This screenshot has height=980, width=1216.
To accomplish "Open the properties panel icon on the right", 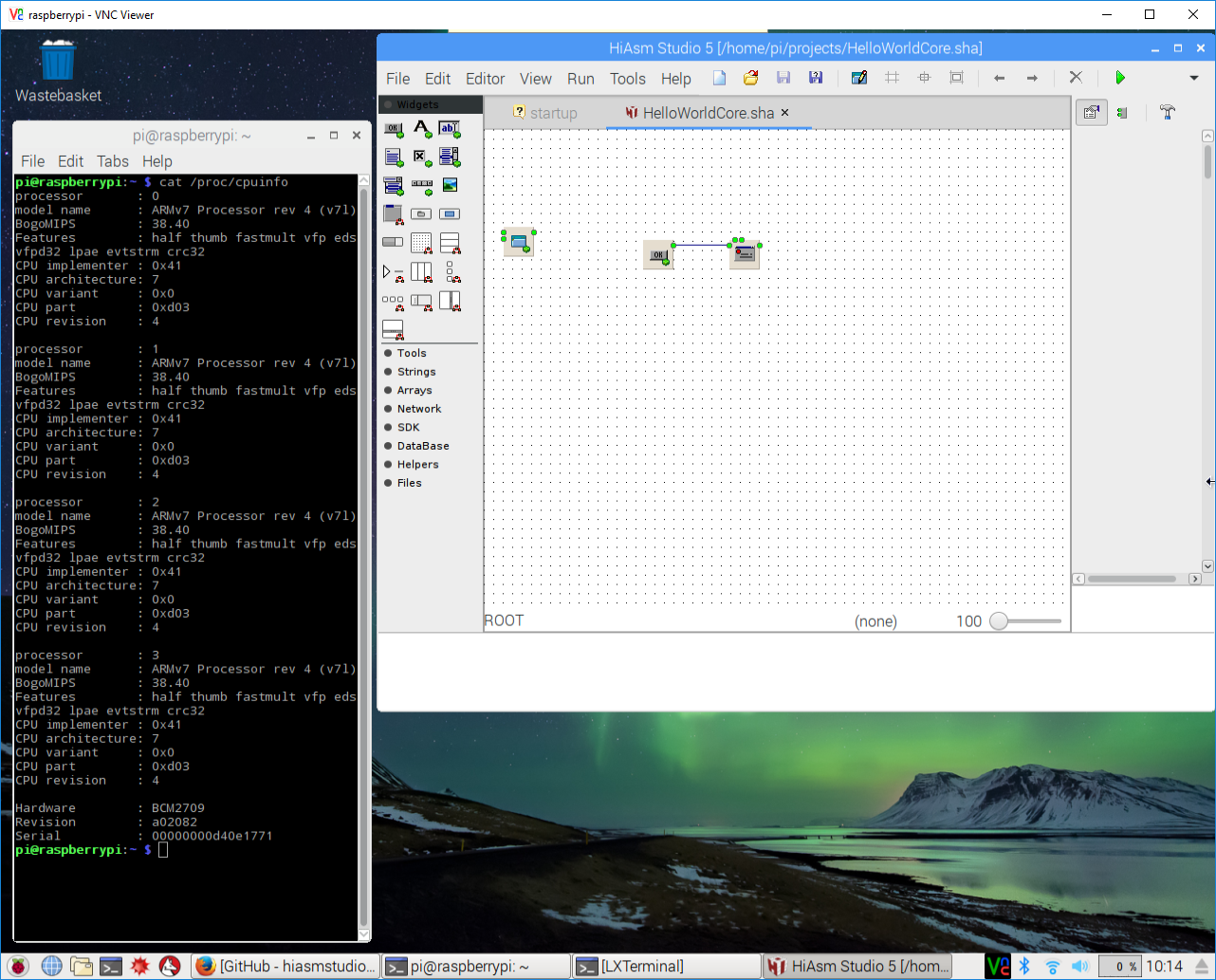I will point(1092,113).
